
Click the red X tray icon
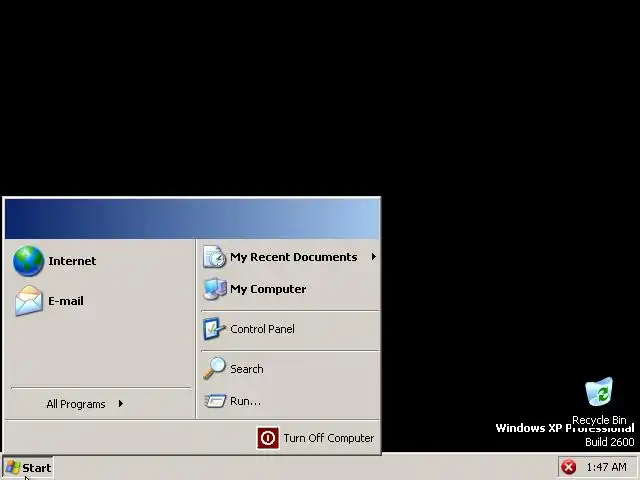(569, 467)
